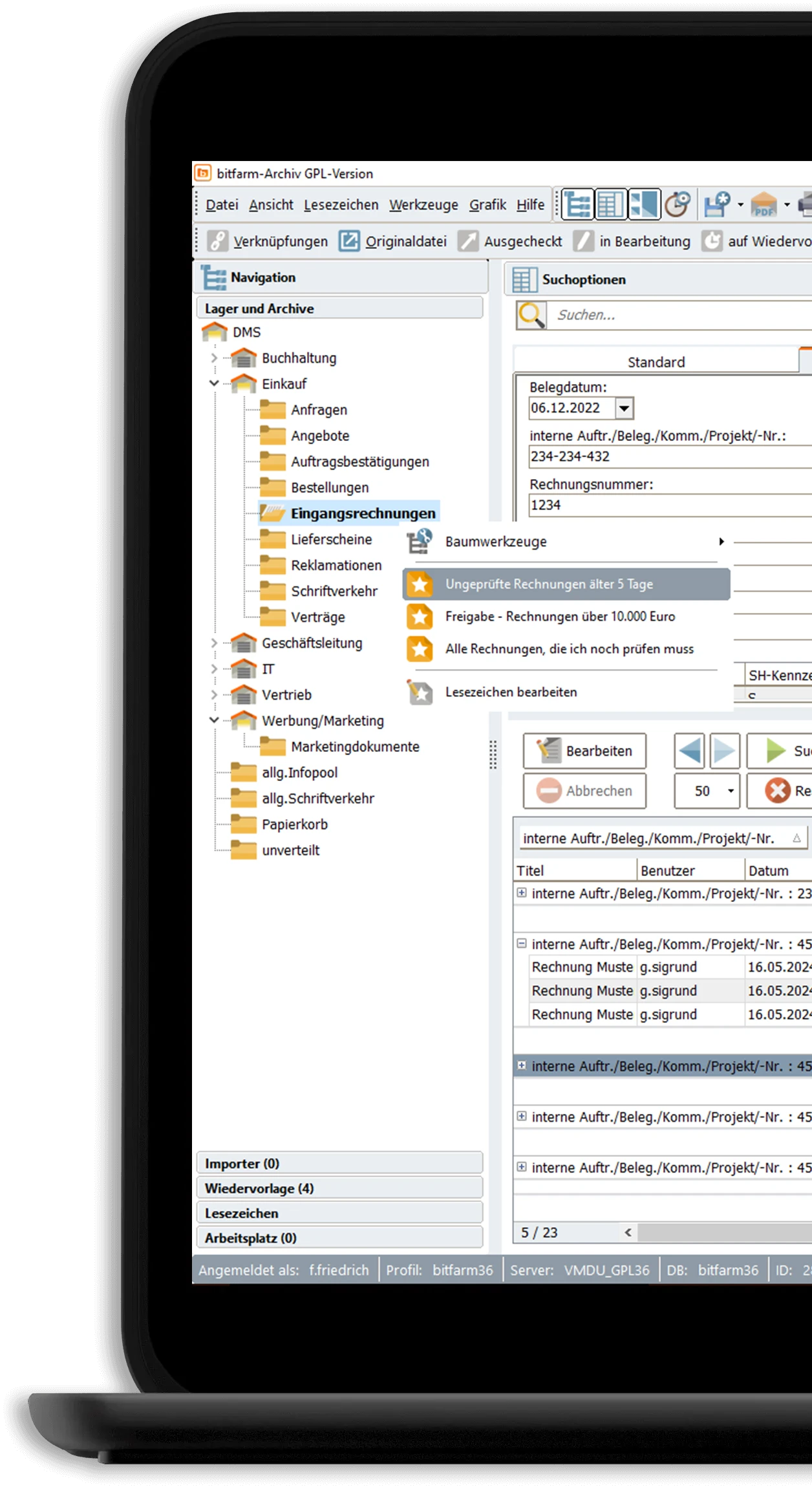This screenshot has height=1487, width=812.
Task: Collapse the Werbung/Marketing tree node
Action: tap(214, 720)
